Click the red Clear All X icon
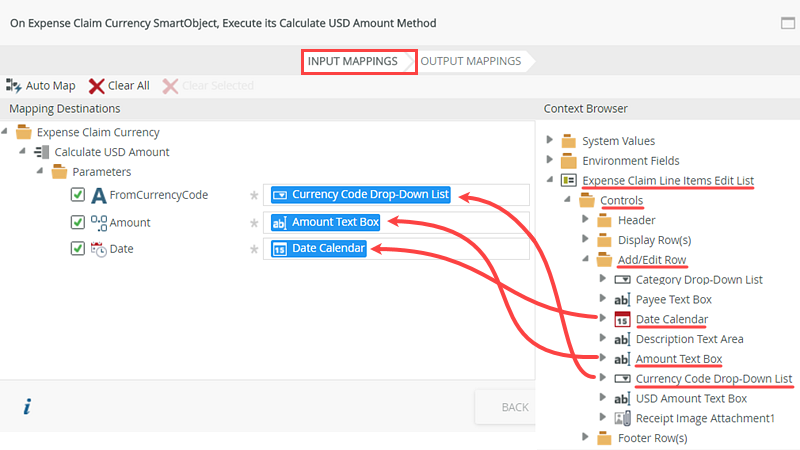Screen dimensions: 800x450 tap(96, 86)
